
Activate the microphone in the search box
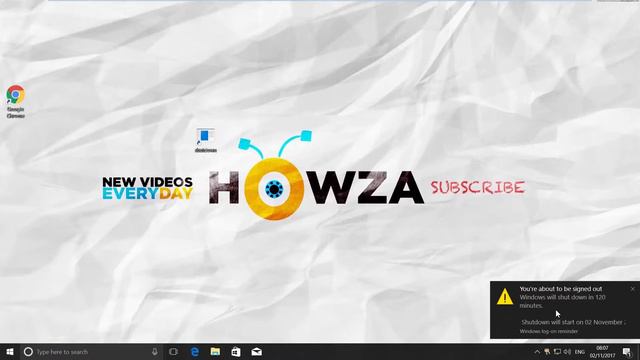coord(155,352)
